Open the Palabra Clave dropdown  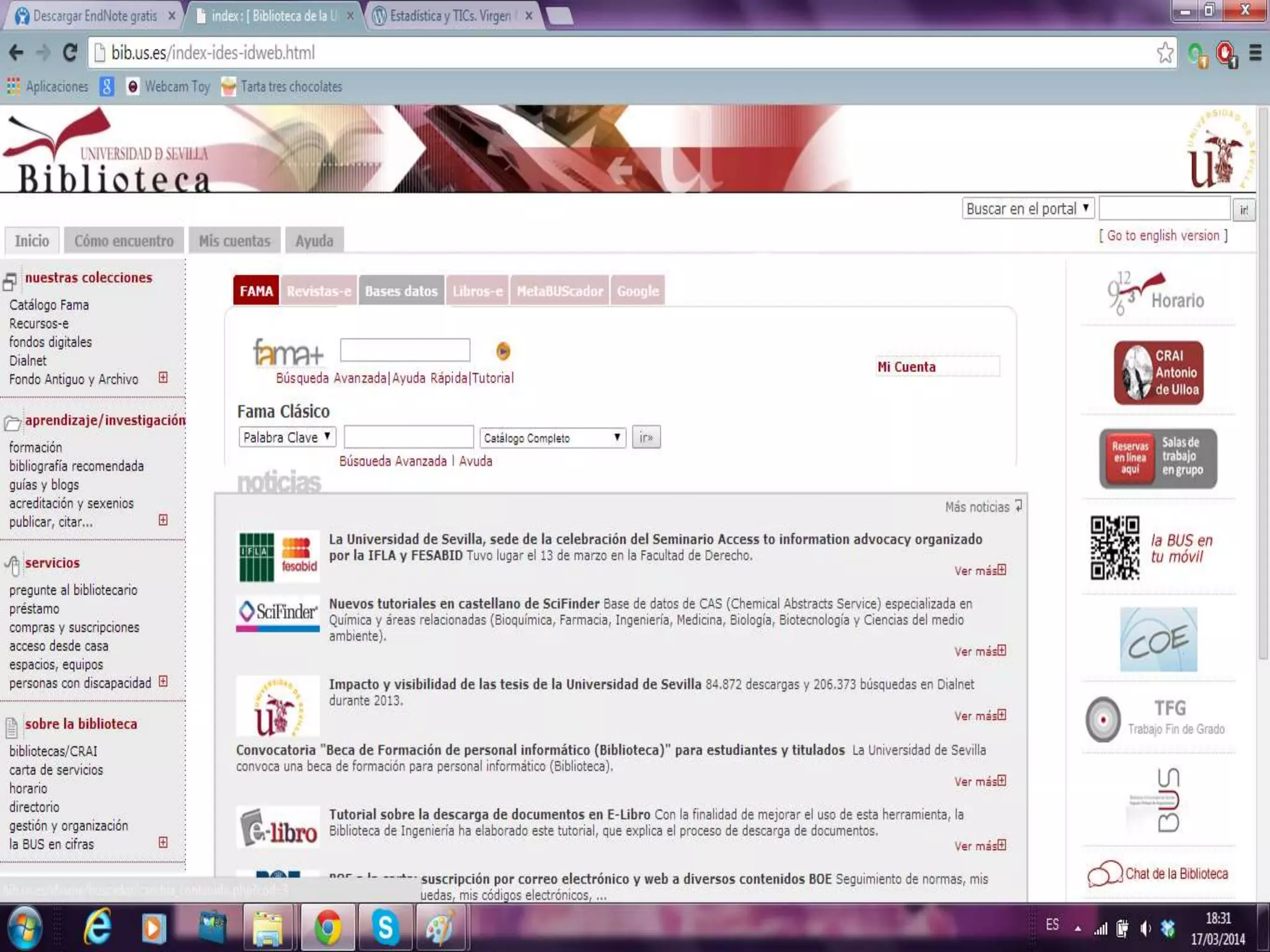point(287,437)
